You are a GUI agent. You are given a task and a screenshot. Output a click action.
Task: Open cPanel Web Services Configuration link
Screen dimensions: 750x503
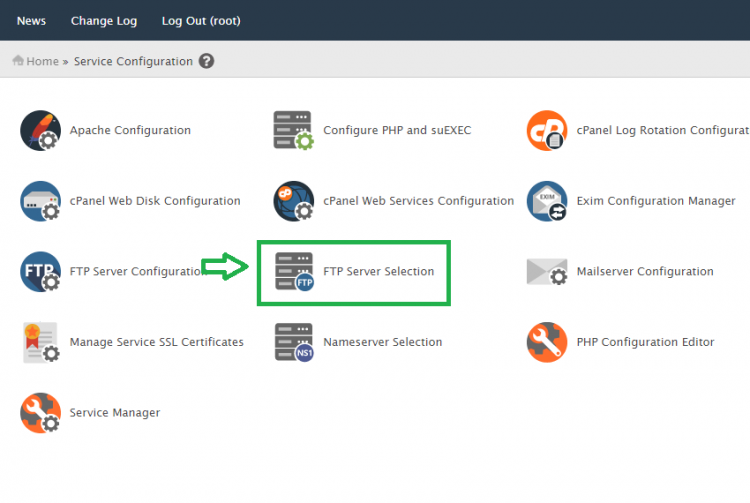(419, 201)
